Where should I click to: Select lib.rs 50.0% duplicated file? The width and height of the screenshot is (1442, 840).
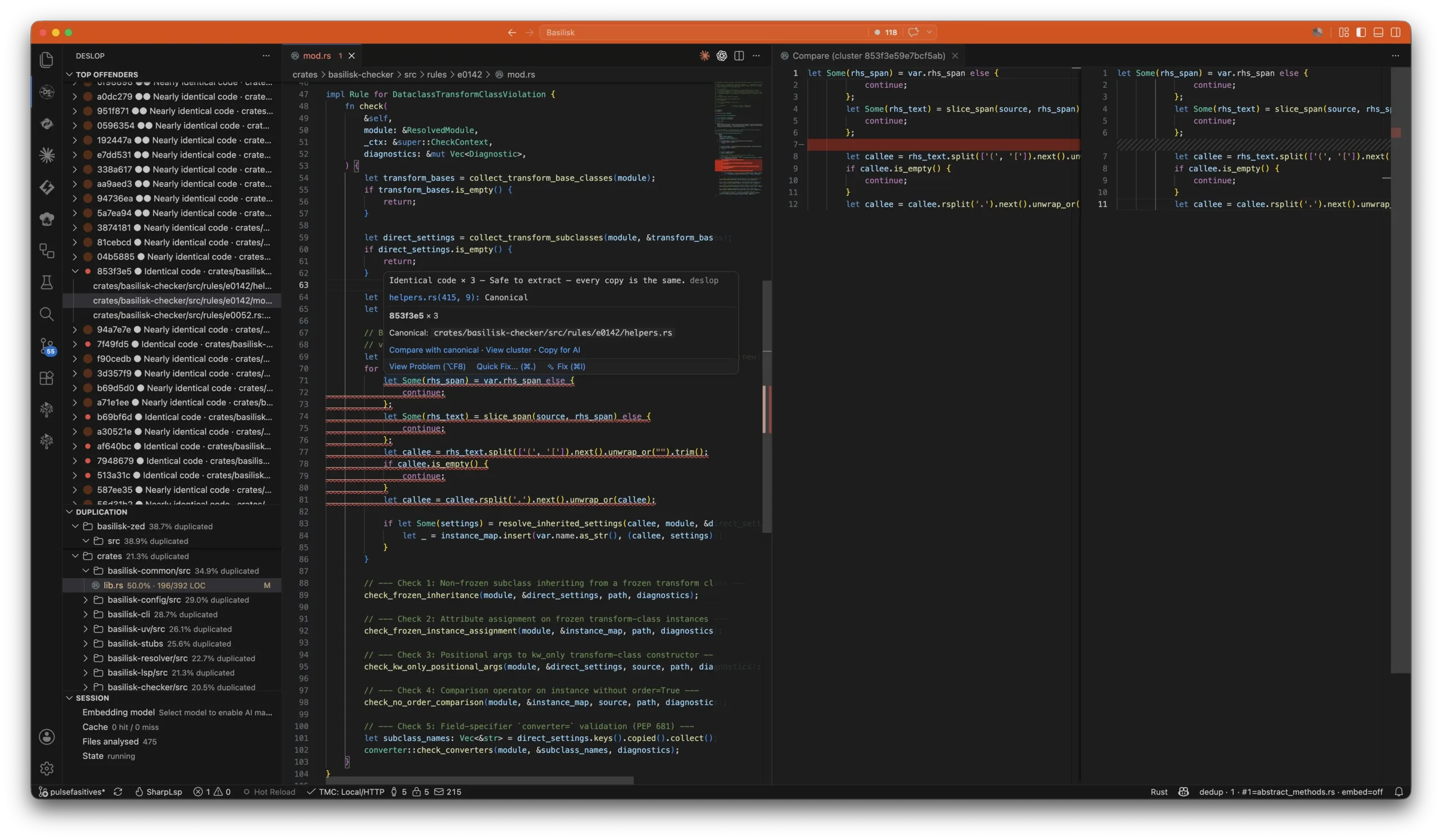click(x=172, y=585)
